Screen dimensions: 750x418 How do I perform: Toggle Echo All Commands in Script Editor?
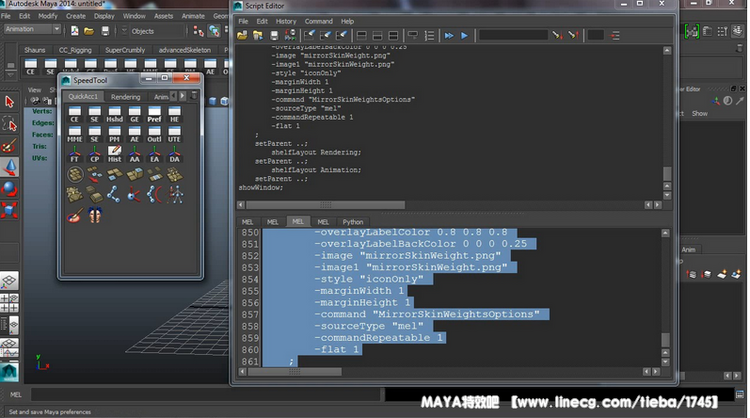412,35
